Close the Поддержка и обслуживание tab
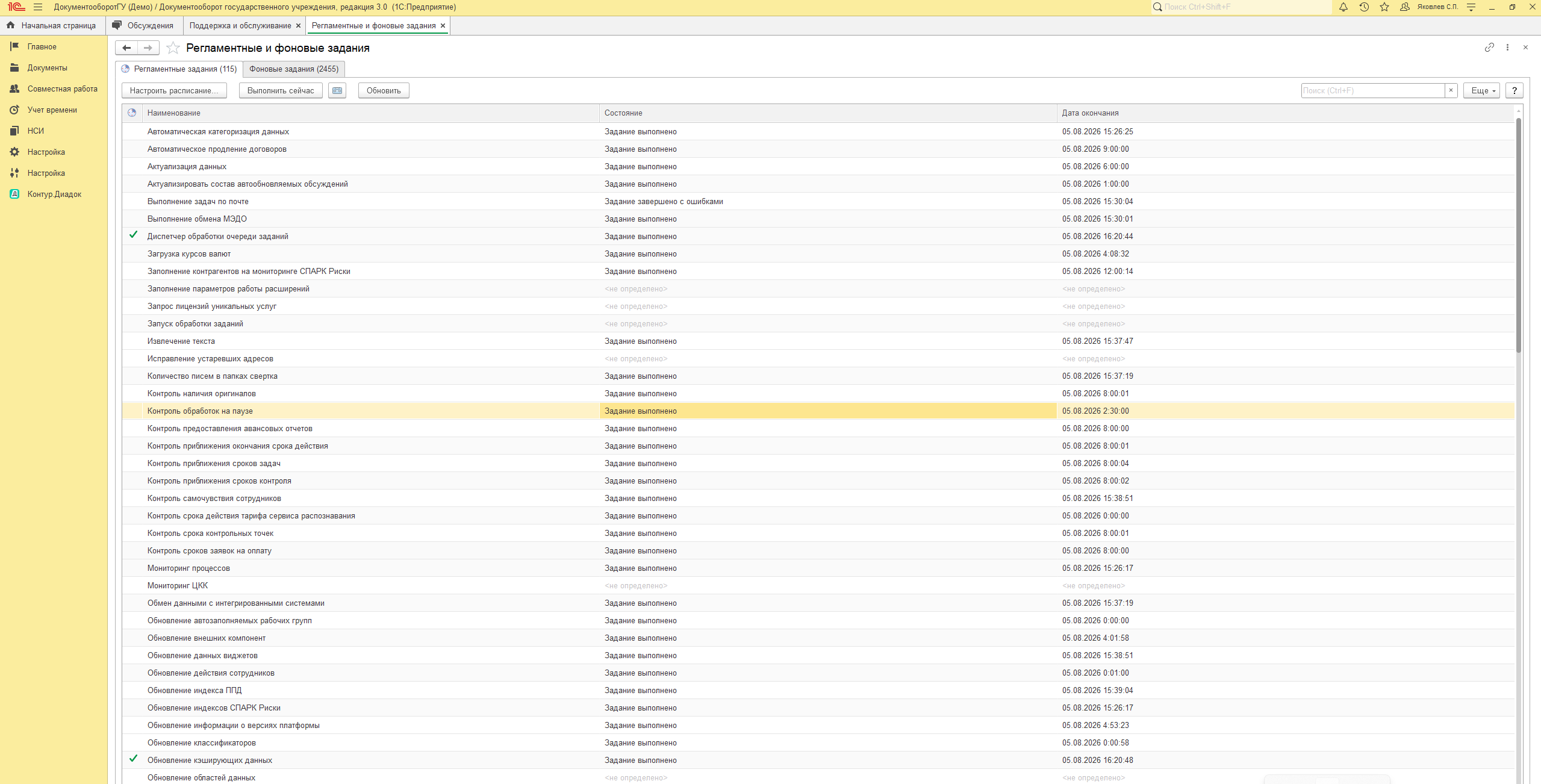The image size is (1541, 784). pyautogui.click(x=297, y=26)
